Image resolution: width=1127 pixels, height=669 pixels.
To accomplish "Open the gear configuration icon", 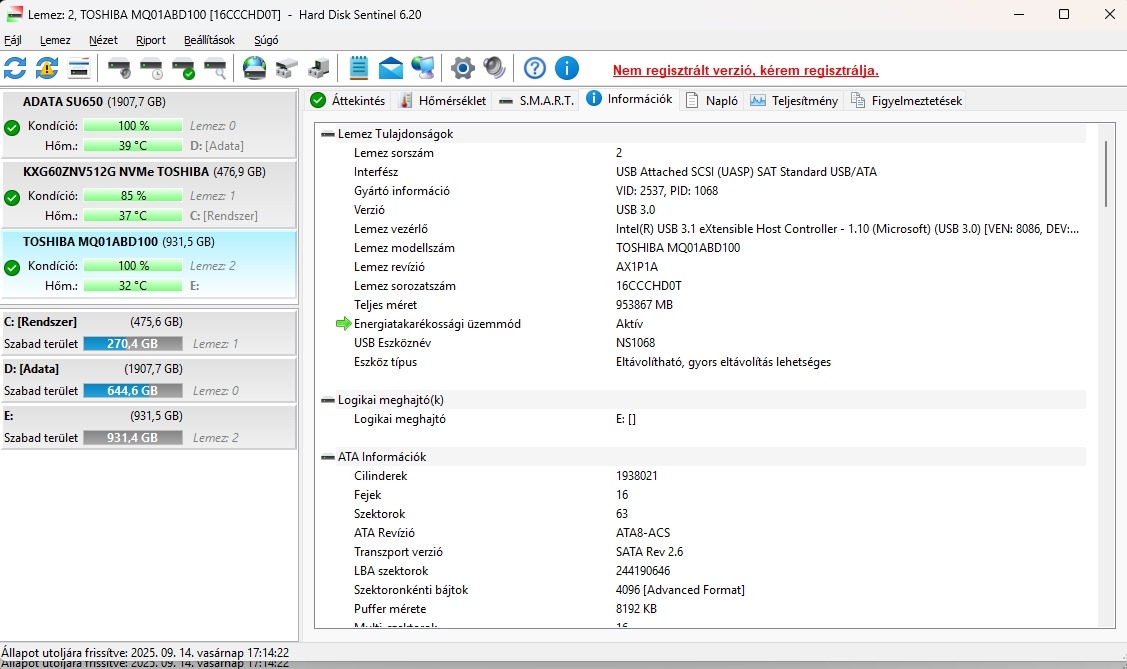I will coord(463,68).
